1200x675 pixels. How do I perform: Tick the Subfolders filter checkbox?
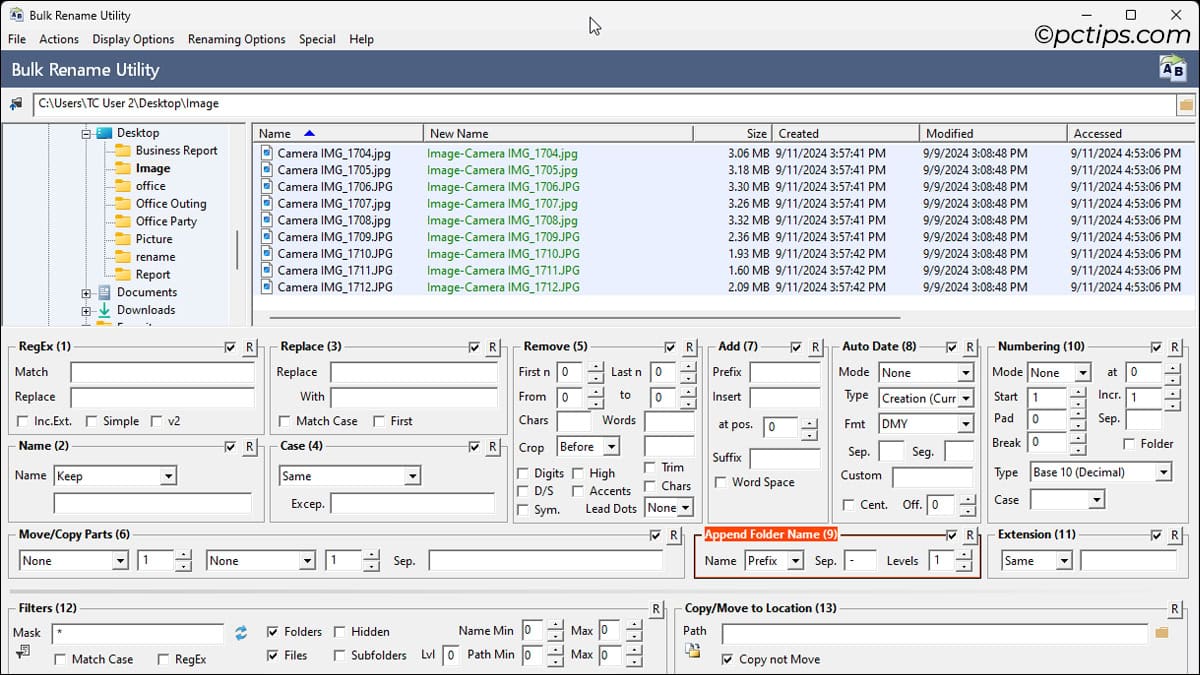tap(339, 656)
